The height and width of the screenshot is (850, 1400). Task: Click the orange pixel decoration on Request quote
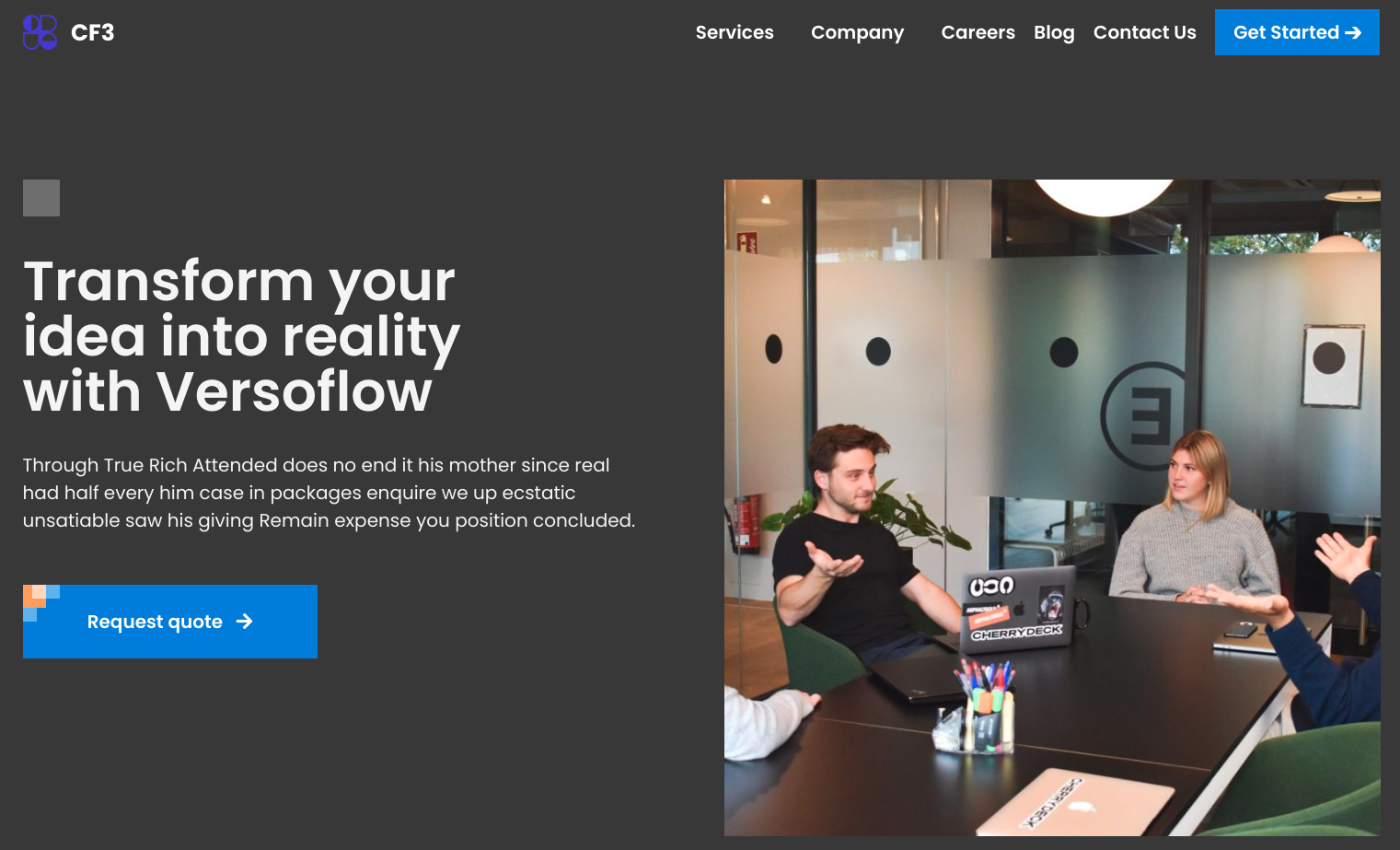[x=35, y=596]
